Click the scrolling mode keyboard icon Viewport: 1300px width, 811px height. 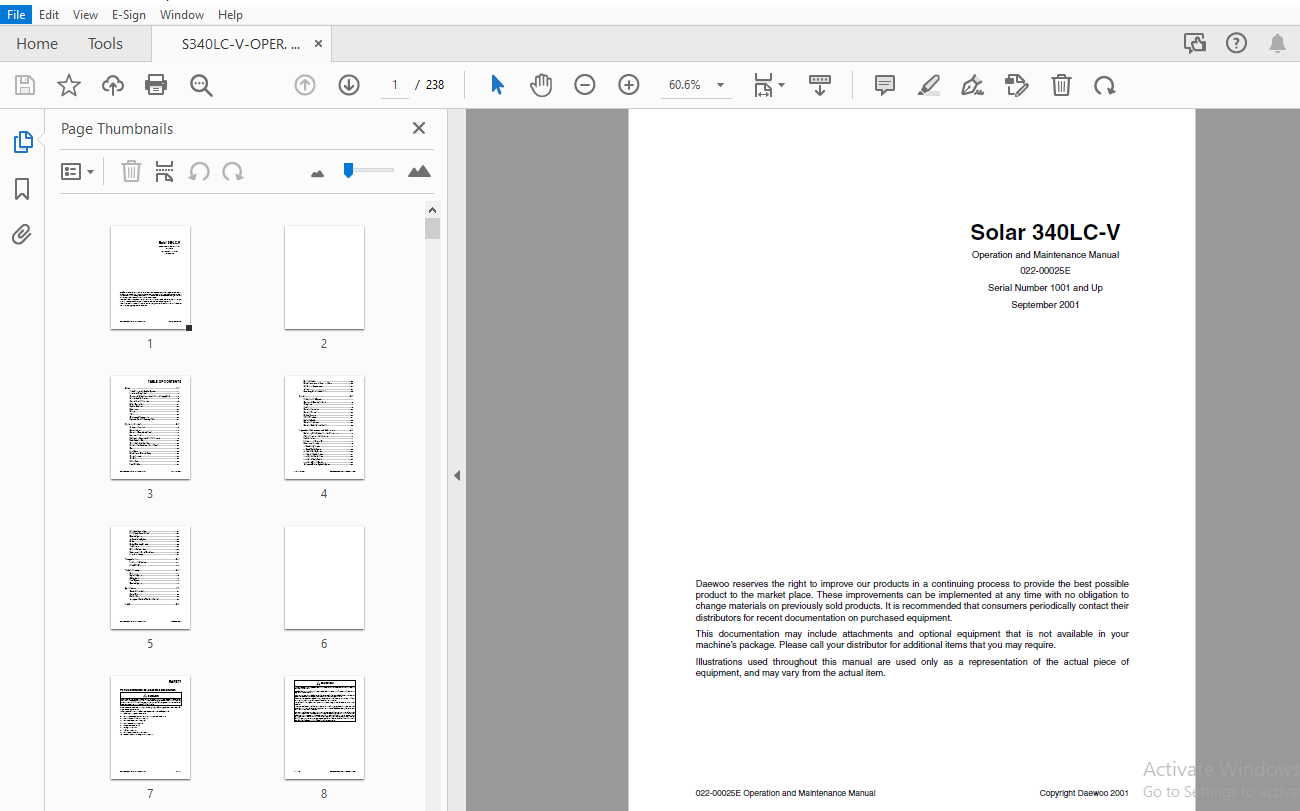(820, 85)
